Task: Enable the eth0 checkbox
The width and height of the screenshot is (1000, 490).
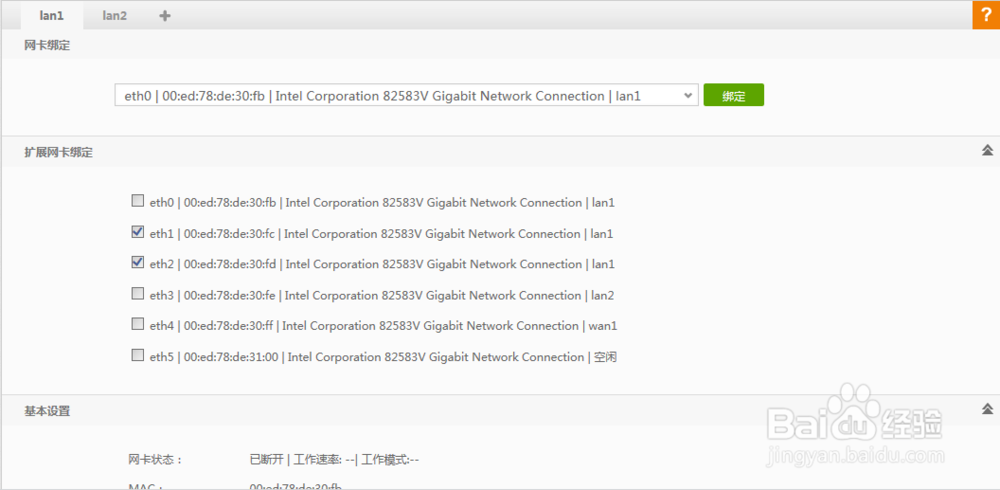Action: pos(137,201)
